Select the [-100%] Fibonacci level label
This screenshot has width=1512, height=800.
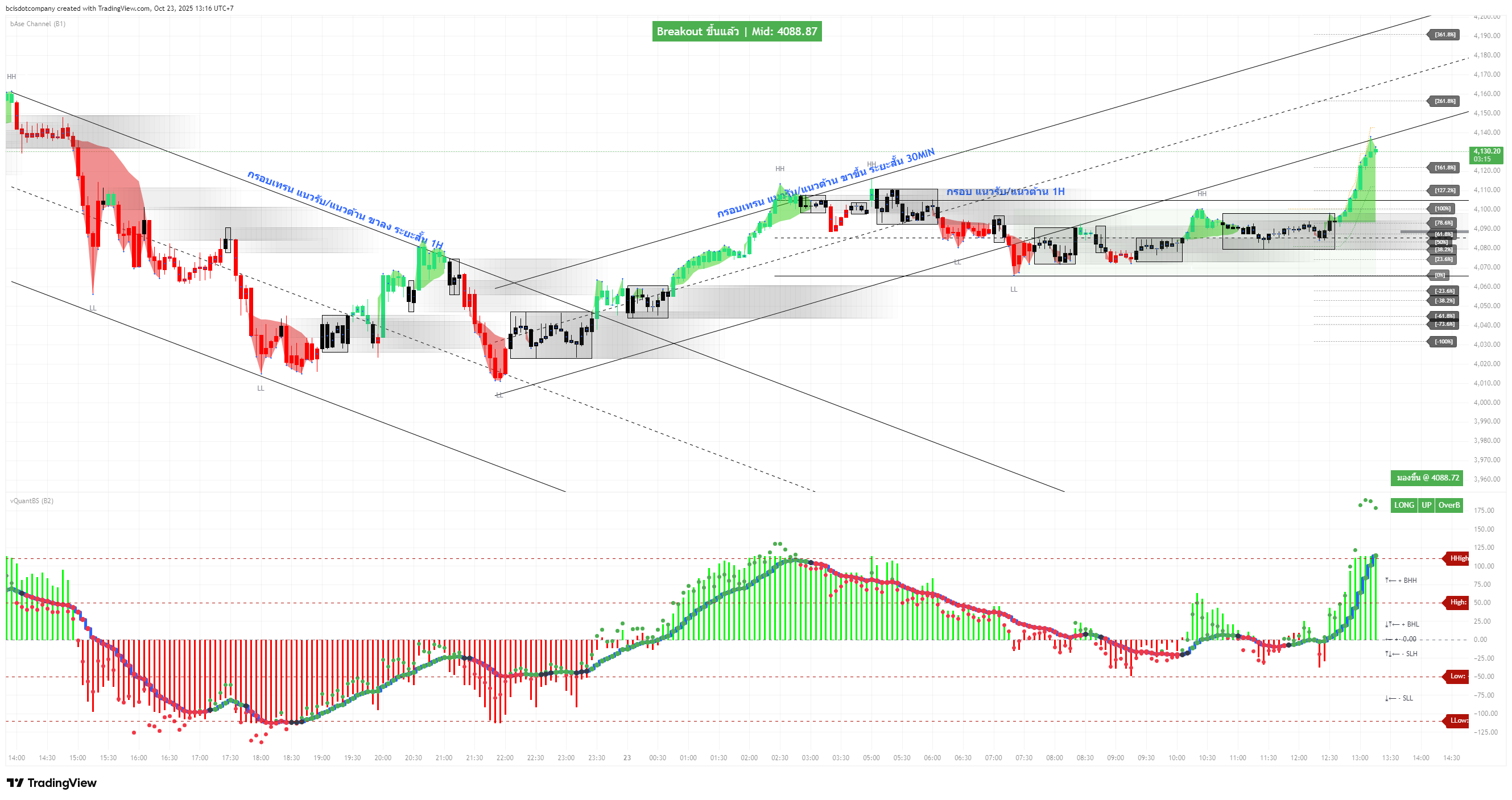coord(1443,341)
